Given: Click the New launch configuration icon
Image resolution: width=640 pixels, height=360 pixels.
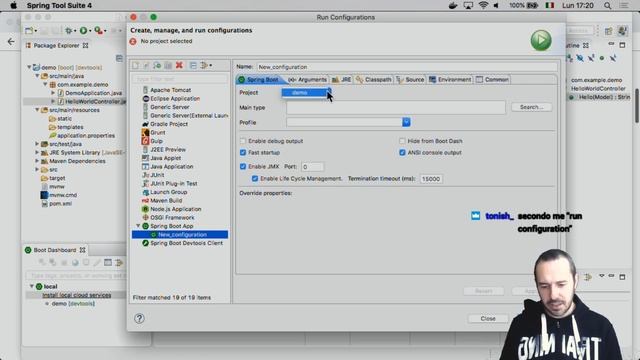Looking at the screenshot, I should (x=136, y=65).
